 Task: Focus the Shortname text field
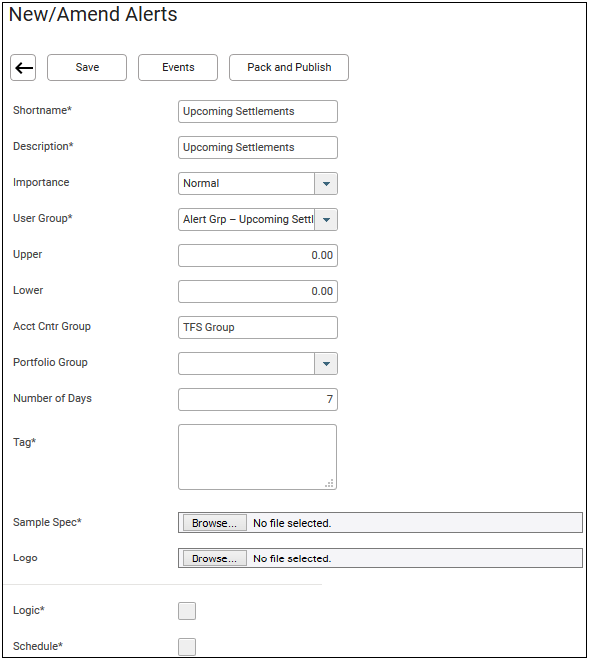click(x=258, y=111)
